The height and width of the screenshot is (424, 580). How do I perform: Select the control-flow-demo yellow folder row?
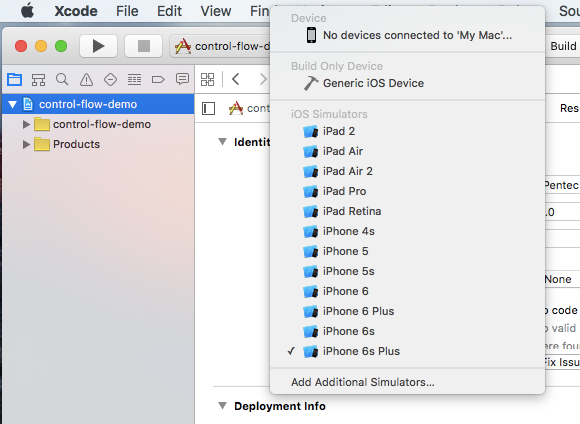(98, 124)
